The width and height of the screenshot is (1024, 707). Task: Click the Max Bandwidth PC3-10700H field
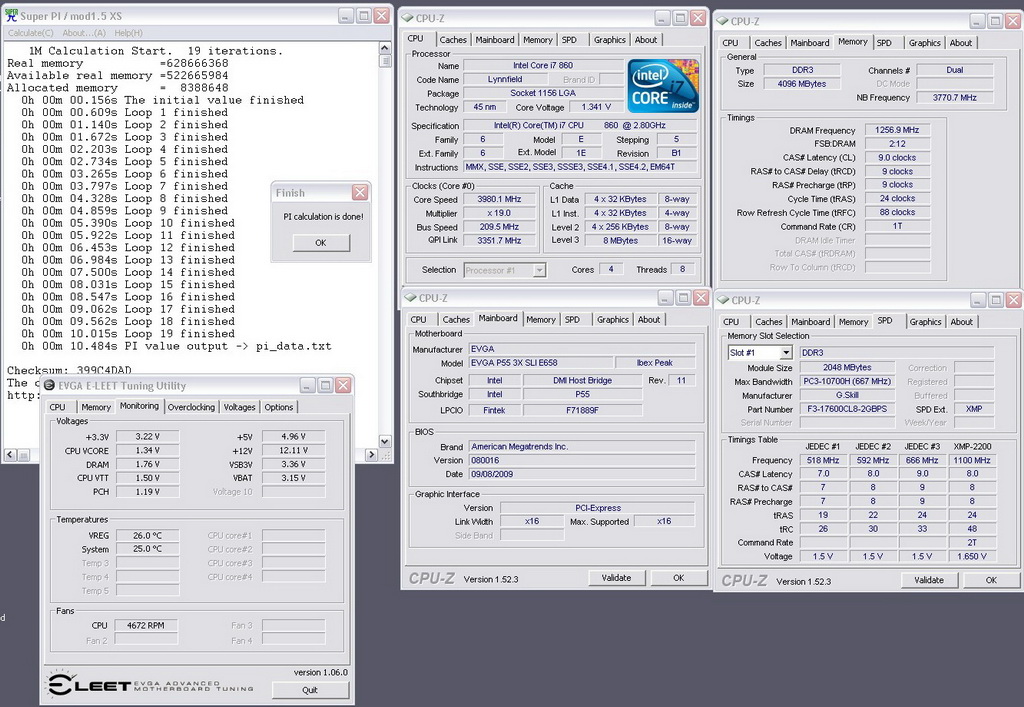[x=847, y=382]
